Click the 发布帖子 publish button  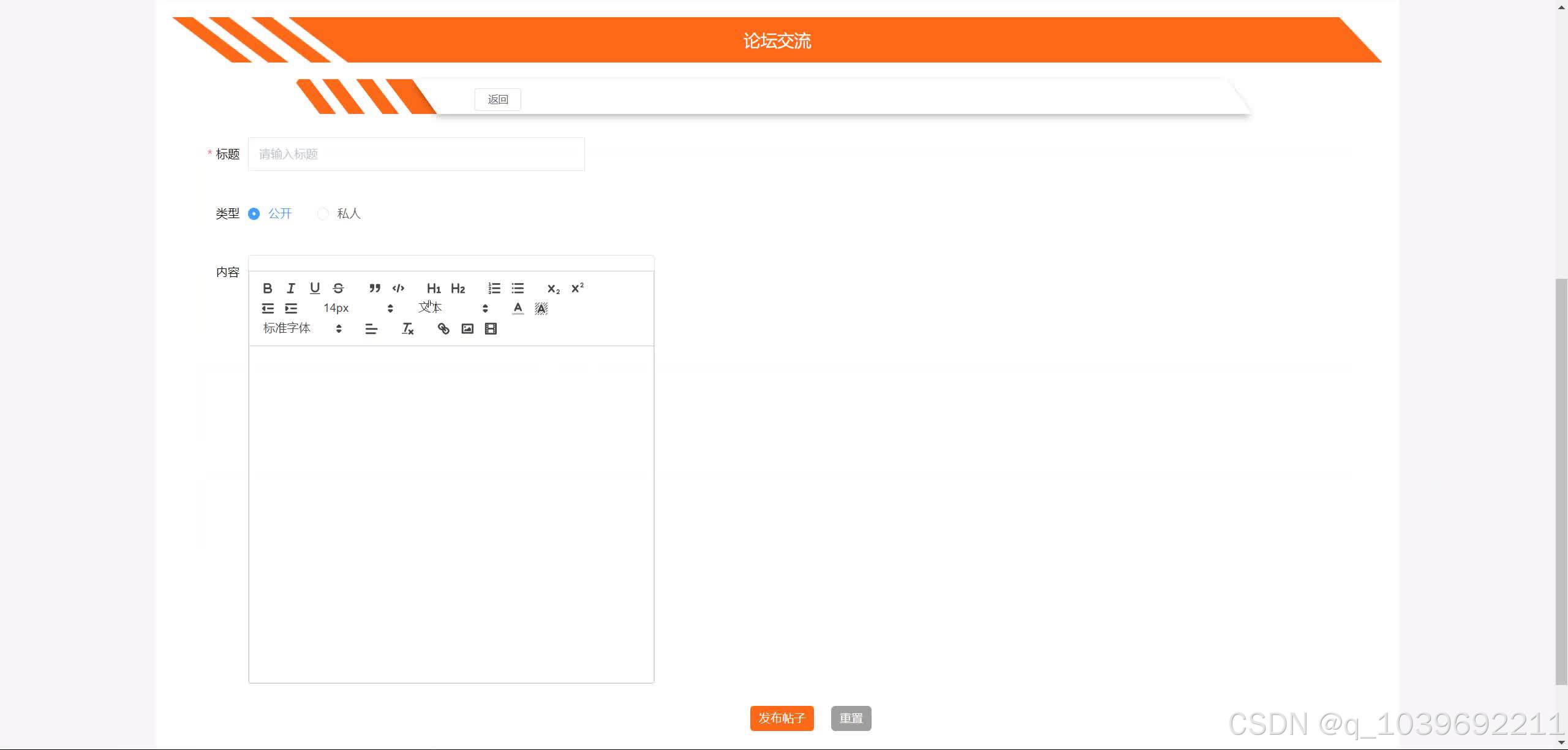coord(782,718)
